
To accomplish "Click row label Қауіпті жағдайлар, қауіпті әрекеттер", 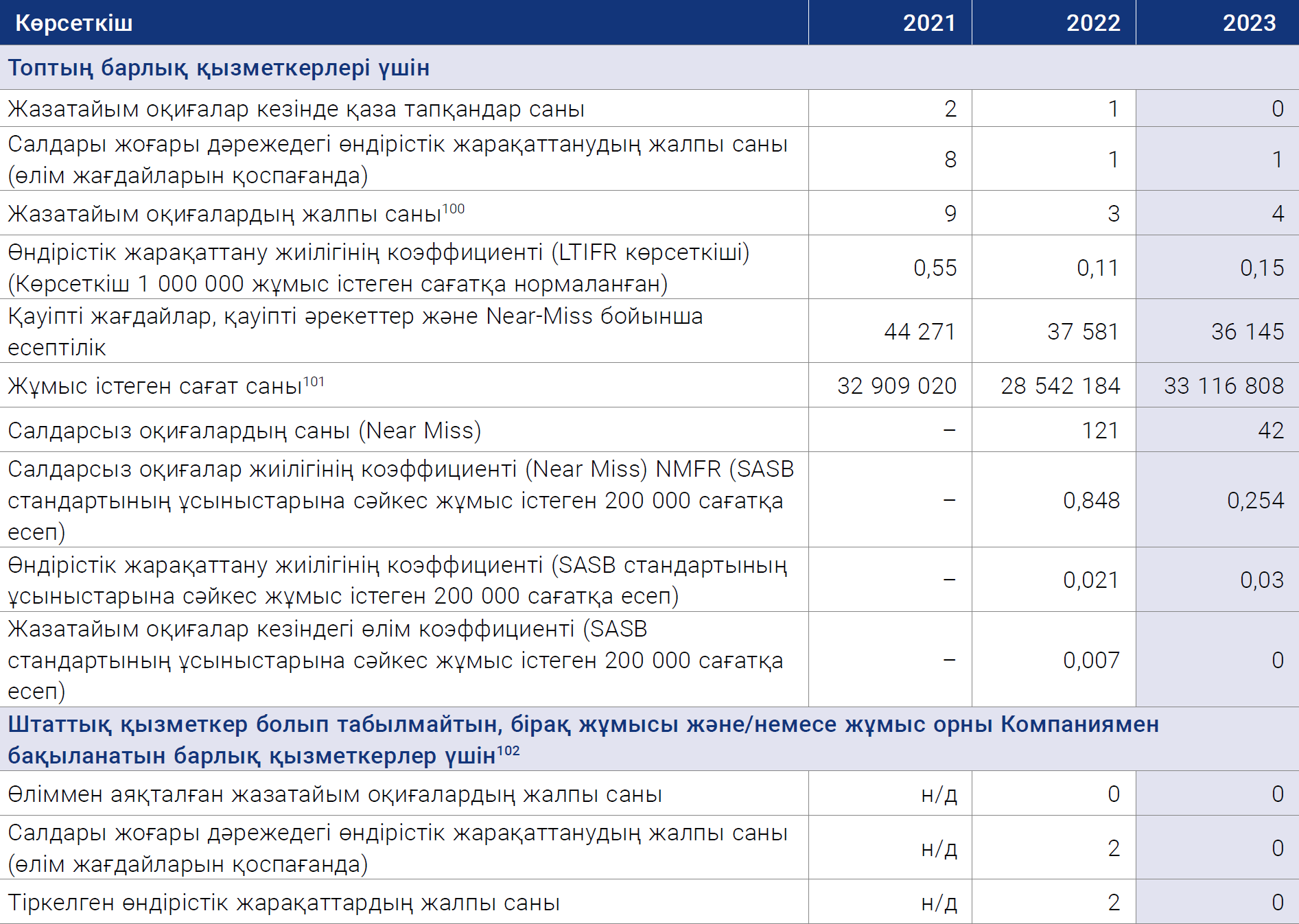I will point(355,332).
